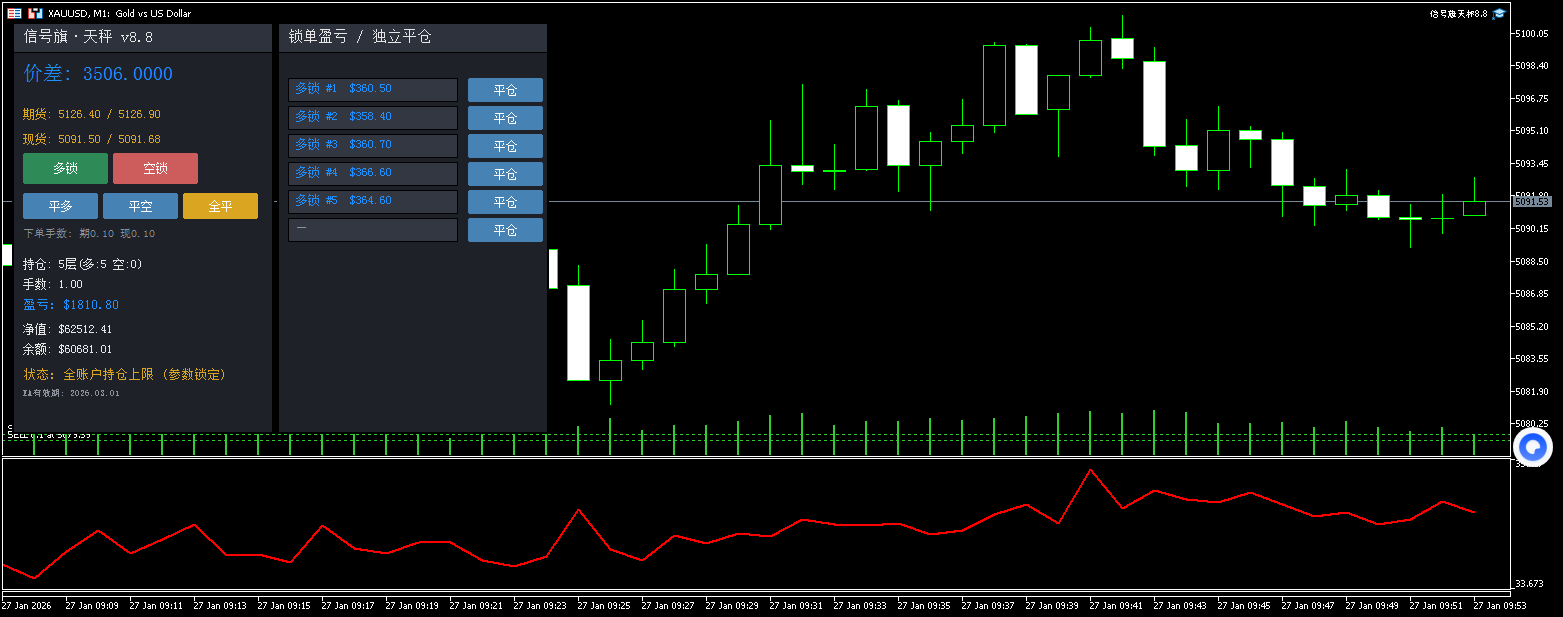Image resolution: width=1563 pixels, height=617 pixels.
Task: Click the 27 Jan 09:41 time label
Action: (x=1116, y=605)
